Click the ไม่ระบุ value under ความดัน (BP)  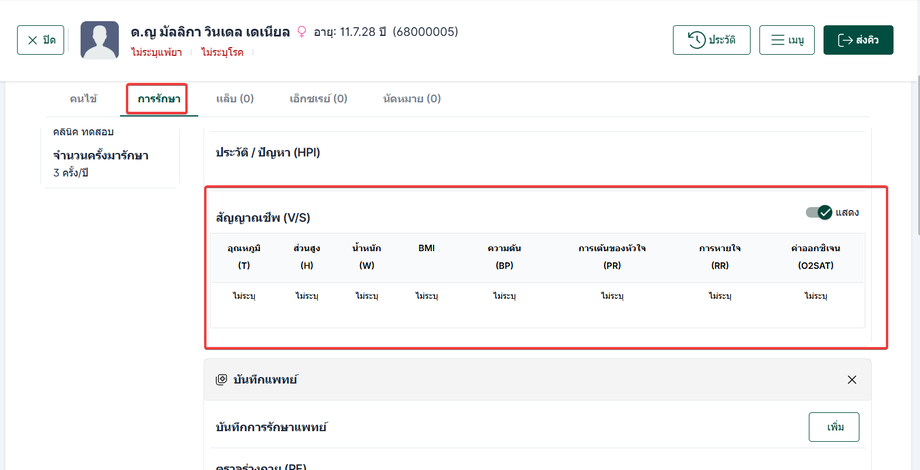coord(505,296)
